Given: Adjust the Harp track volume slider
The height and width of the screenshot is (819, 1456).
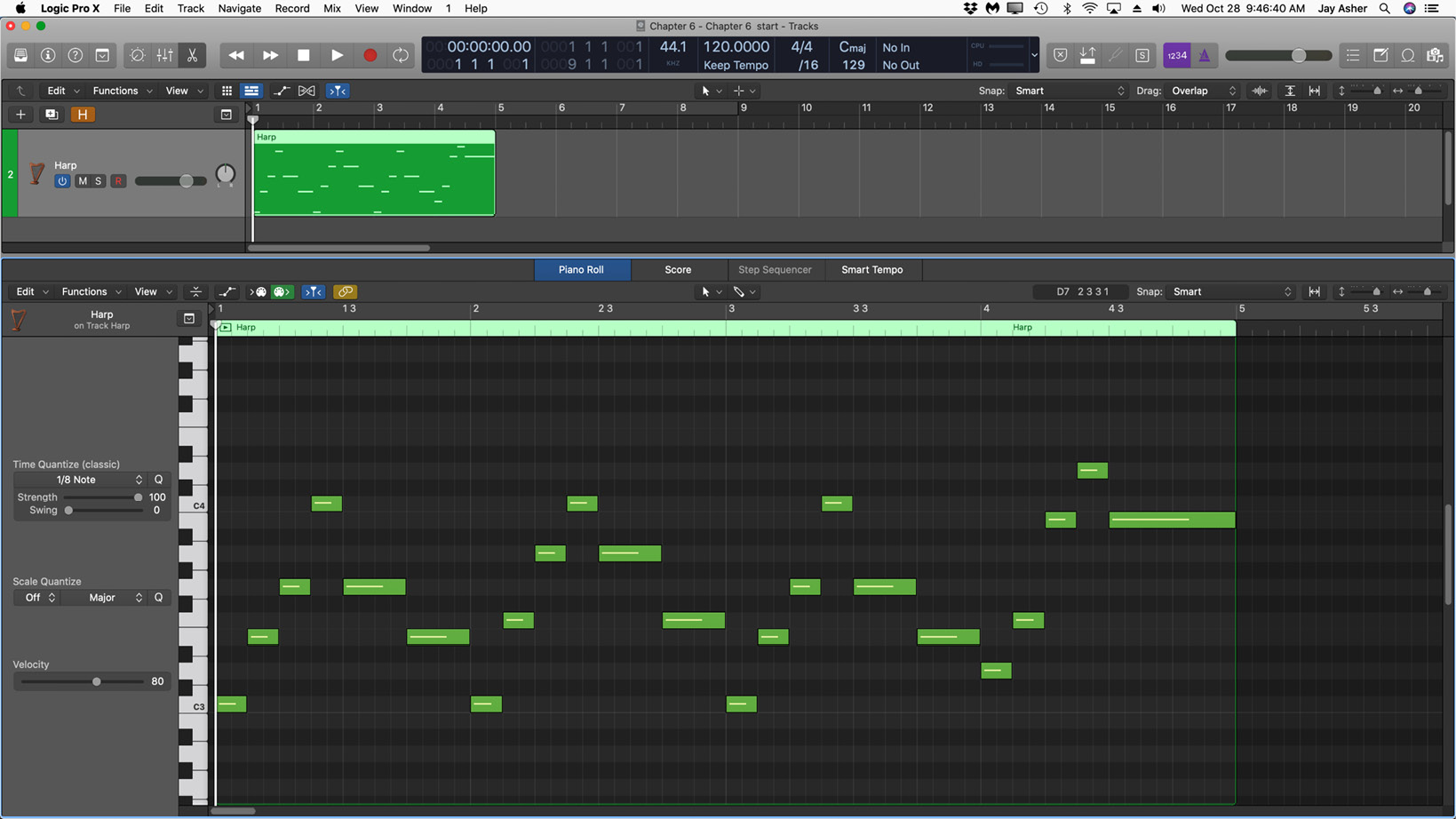Looking at the screenshot, I should tap(170, 181).
